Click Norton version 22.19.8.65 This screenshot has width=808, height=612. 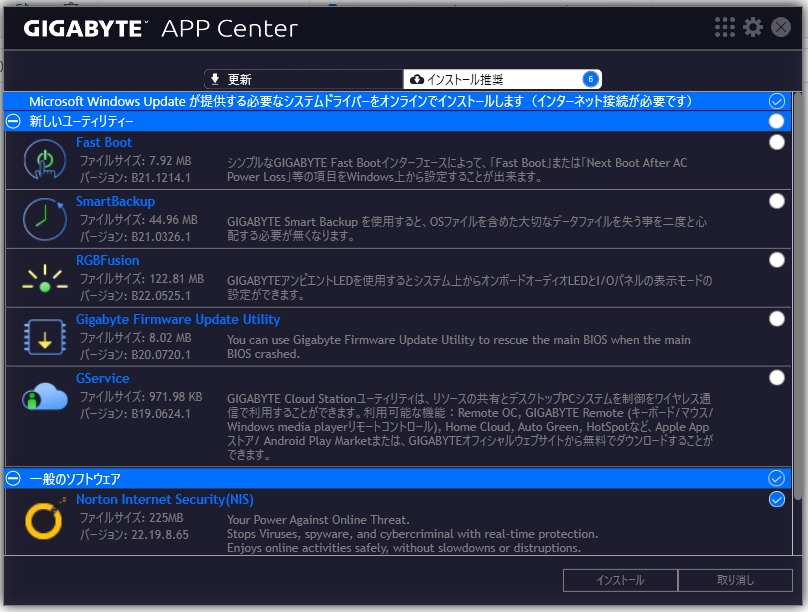pyautogui.click(x=134, y=535)
